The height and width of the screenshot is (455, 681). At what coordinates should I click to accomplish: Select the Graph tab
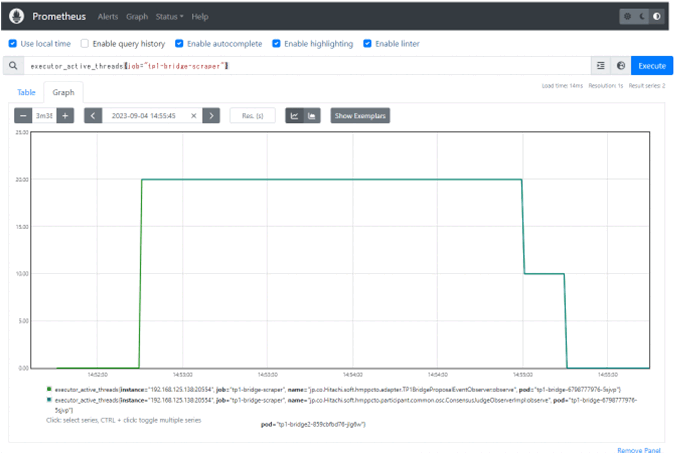pos(63,92)
